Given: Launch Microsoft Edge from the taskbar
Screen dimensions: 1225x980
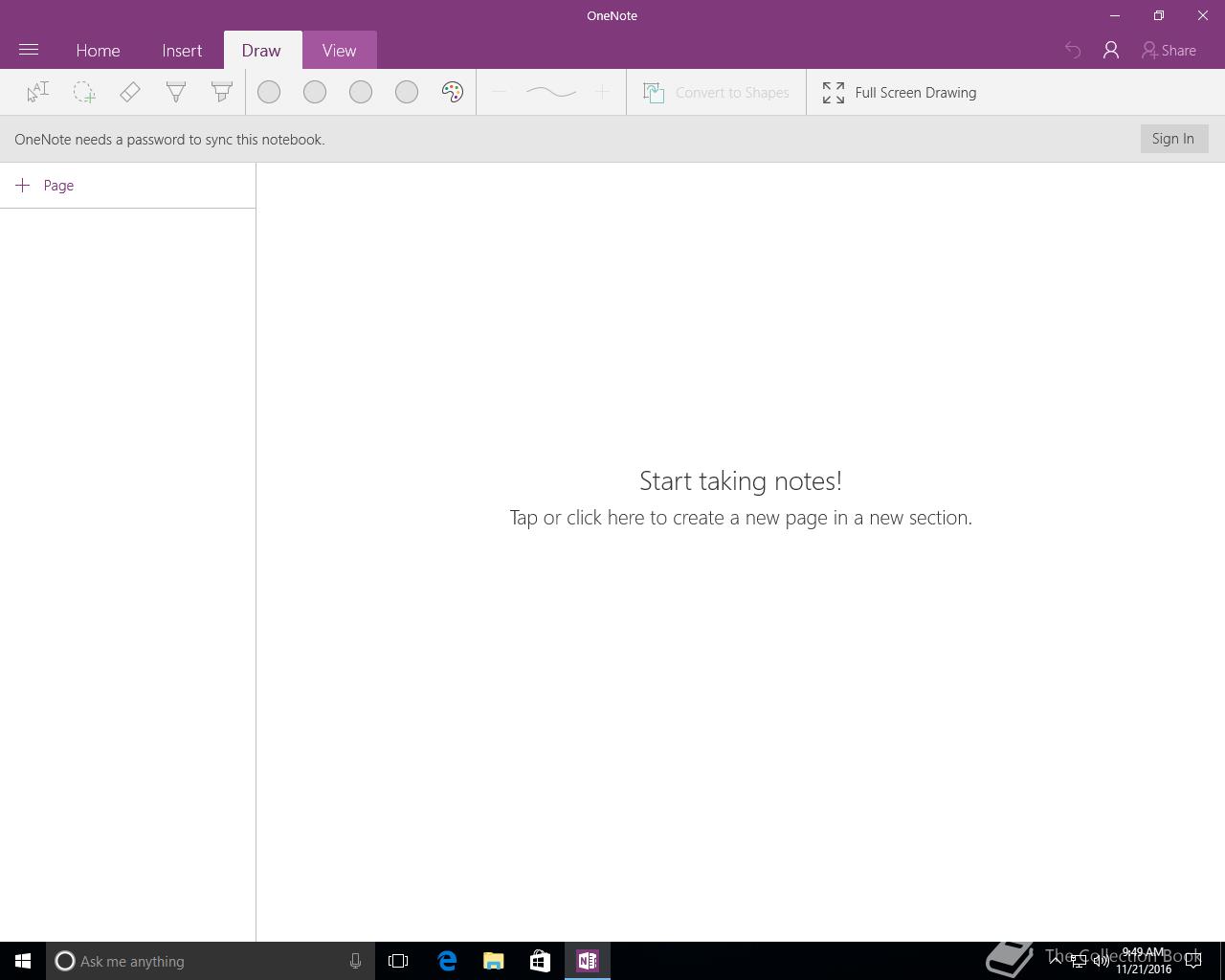Looking at the screenshot, I should click(x=447, y=961).
